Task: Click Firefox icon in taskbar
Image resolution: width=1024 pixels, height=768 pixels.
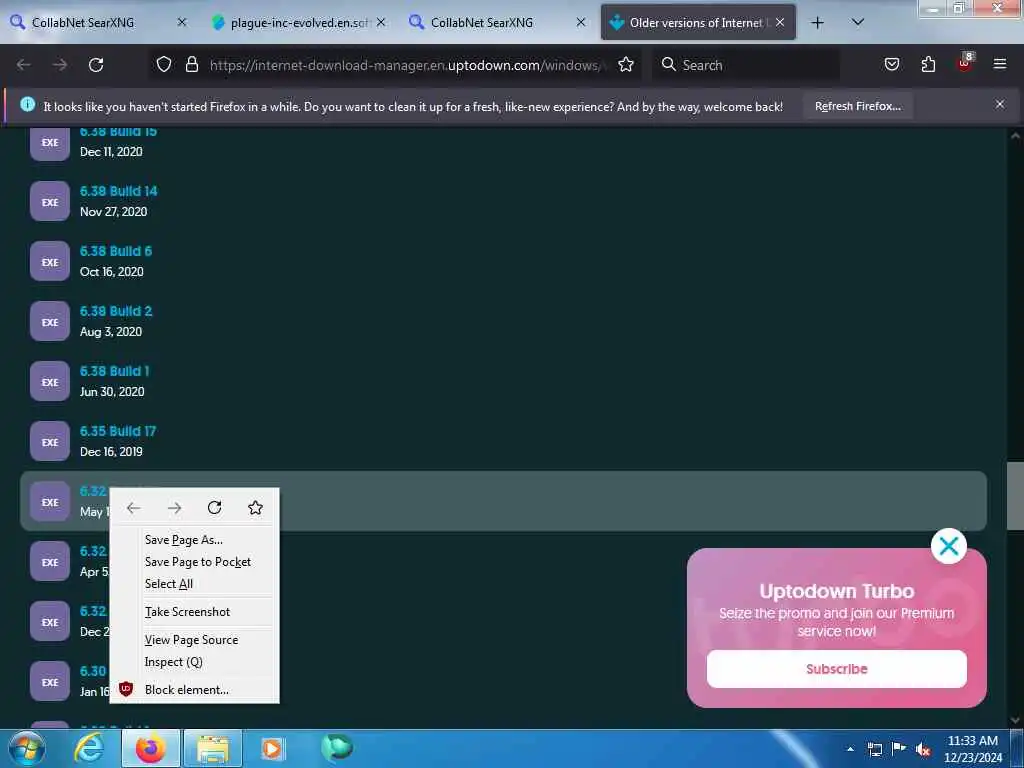Action: [x=150, y=748]
